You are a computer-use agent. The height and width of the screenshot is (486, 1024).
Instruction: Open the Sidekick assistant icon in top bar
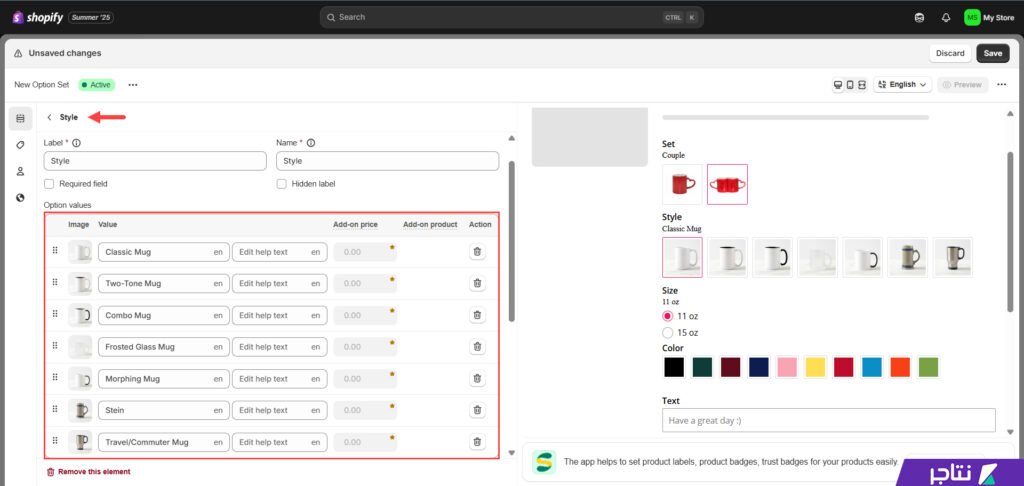(920, 18)
